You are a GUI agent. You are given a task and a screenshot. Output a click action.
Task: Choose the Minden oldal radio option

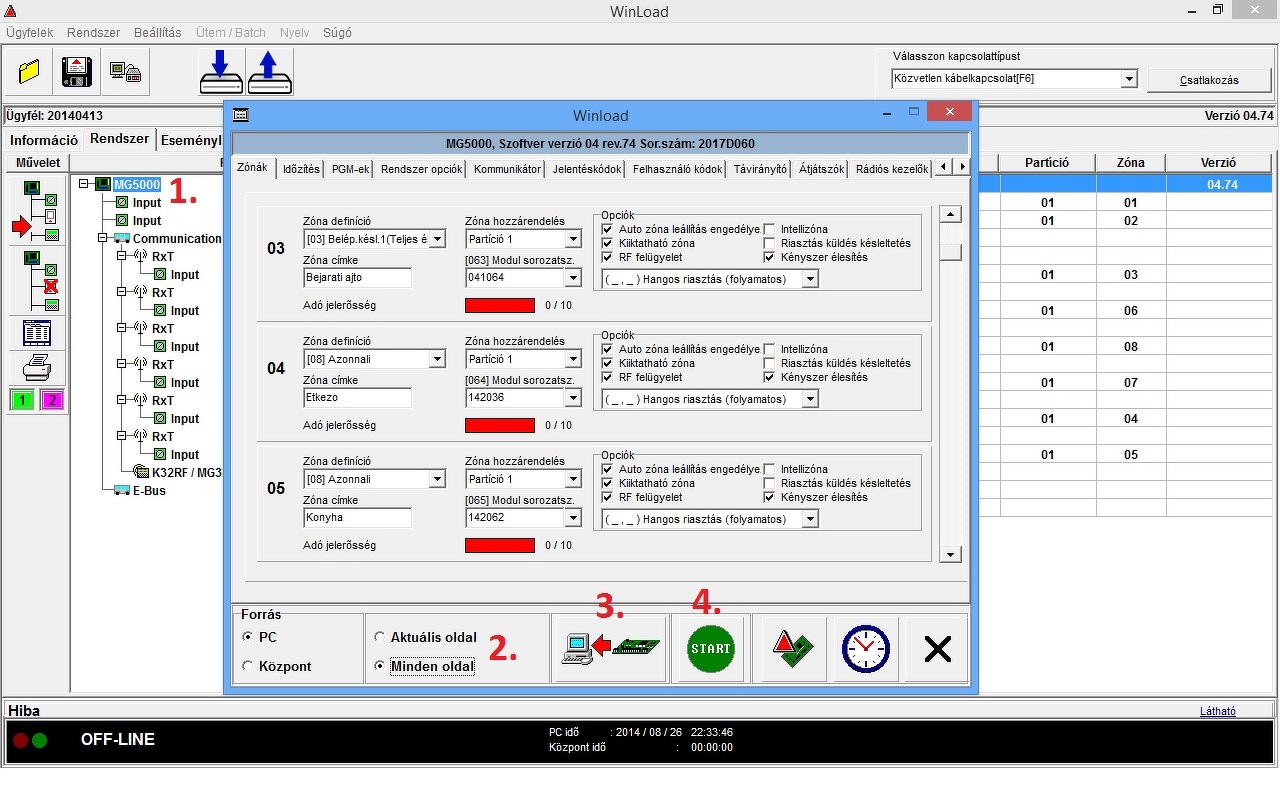[x=379, y=666]
